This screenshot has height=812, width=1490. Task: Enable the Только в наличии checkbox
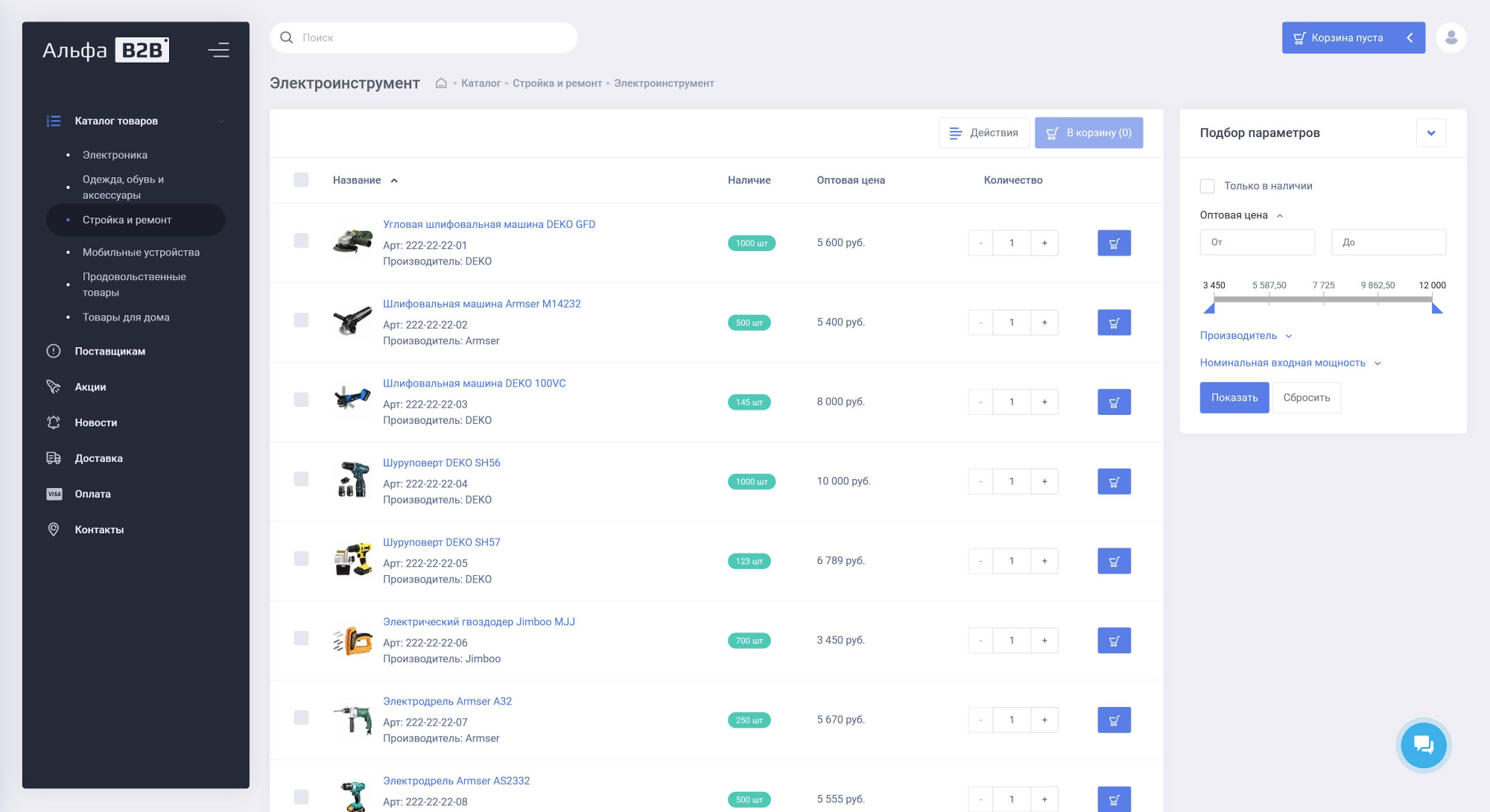point(1208,186)
